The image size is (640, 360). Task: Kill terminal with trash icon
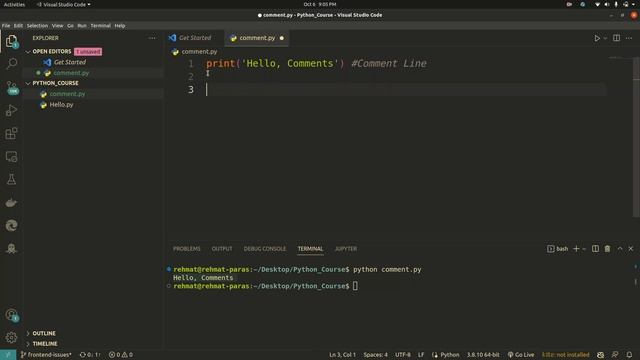[x=607, y=249]
